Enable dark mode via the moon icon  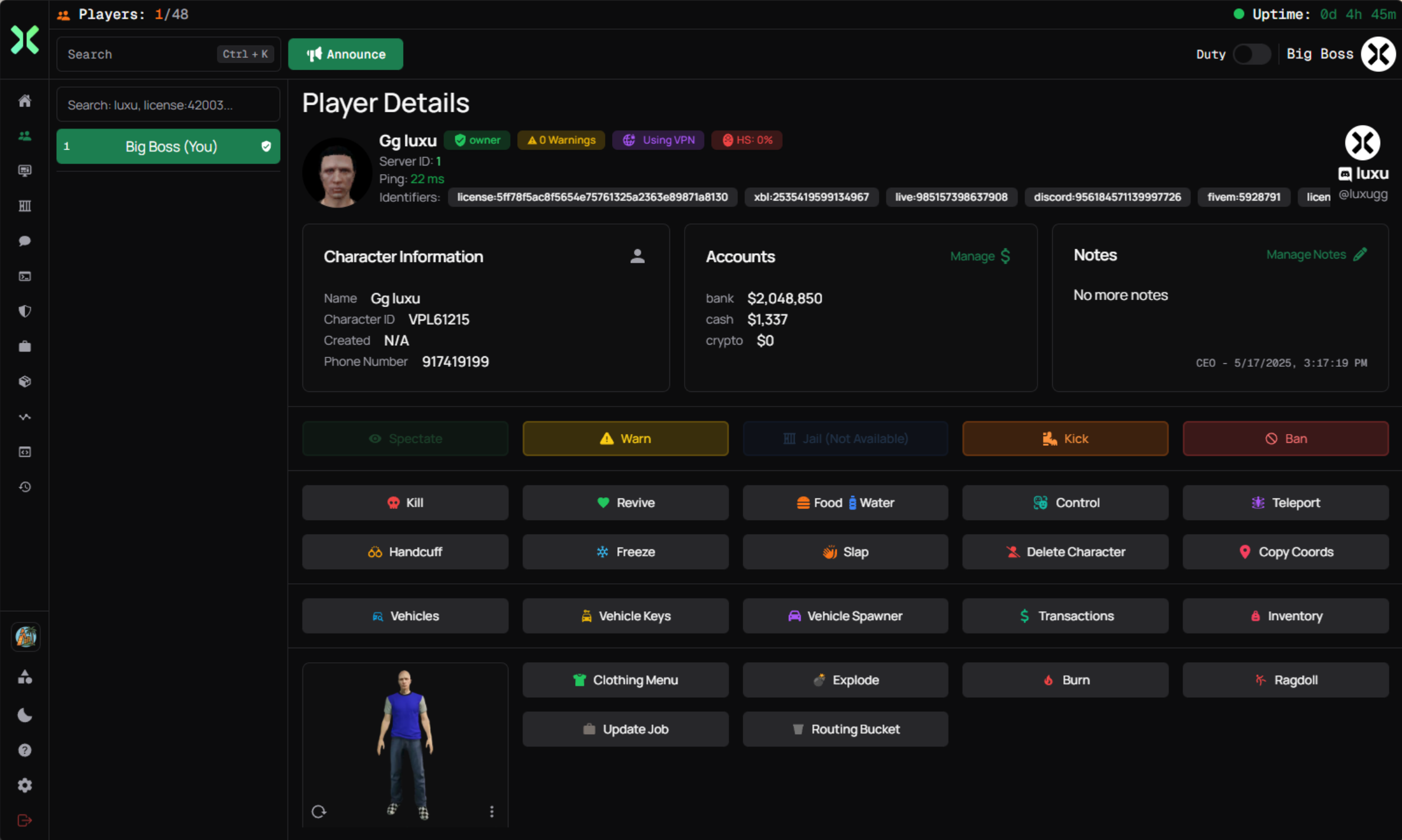point(25,714)
